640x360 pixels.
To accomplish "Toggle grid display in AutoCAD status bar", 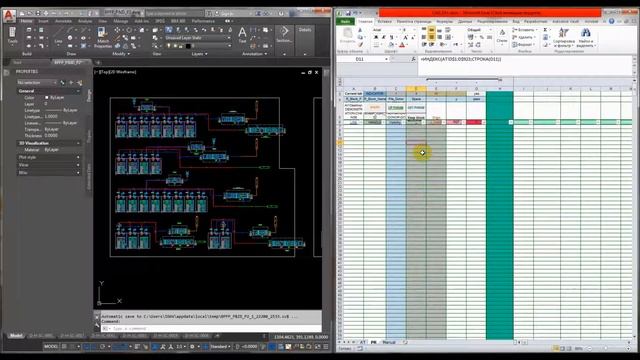I will (64, 347).
